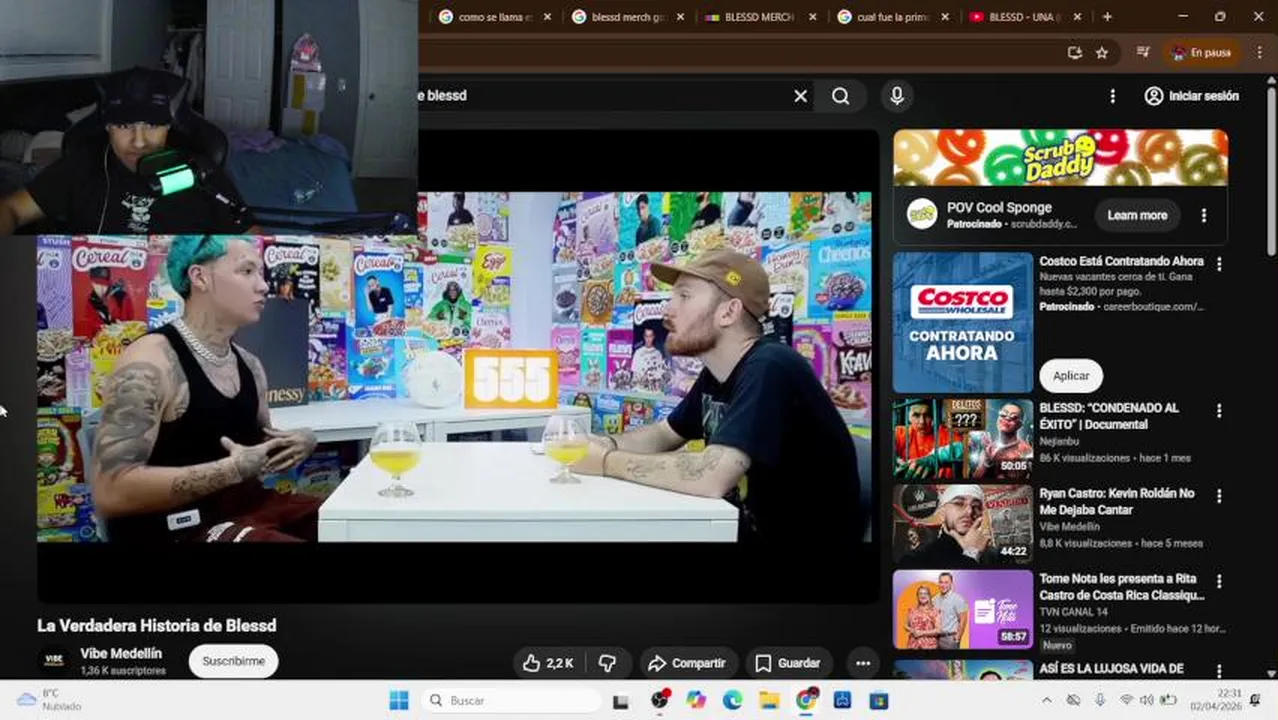Click the weather widget 8°C Nublado
The image size is (1278, 720).
(x=50, y=700)
